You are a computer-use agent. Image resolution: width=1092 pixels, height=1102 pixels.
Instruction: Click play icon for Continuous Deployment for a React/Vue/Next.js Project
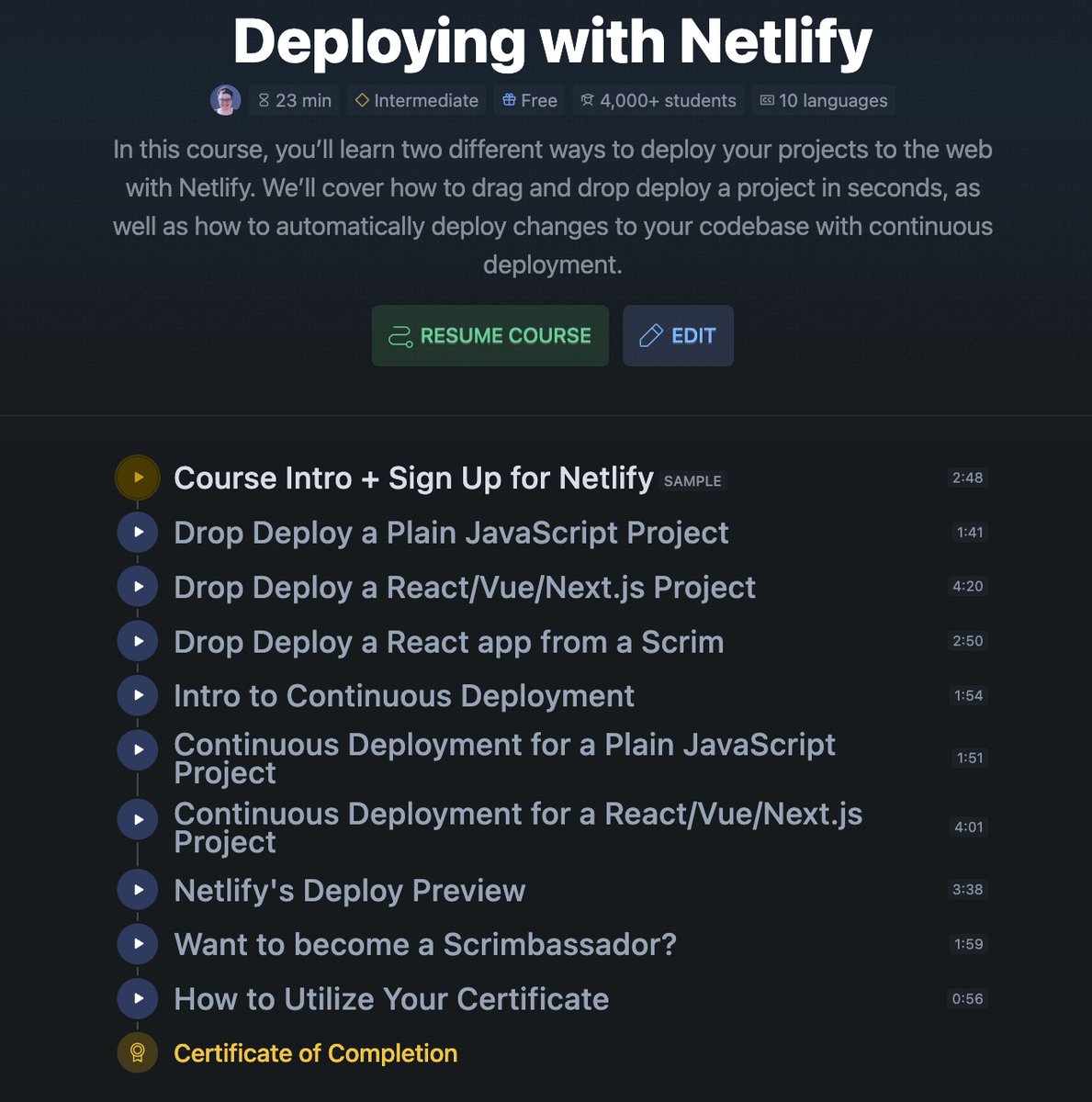tap(138, 819)
